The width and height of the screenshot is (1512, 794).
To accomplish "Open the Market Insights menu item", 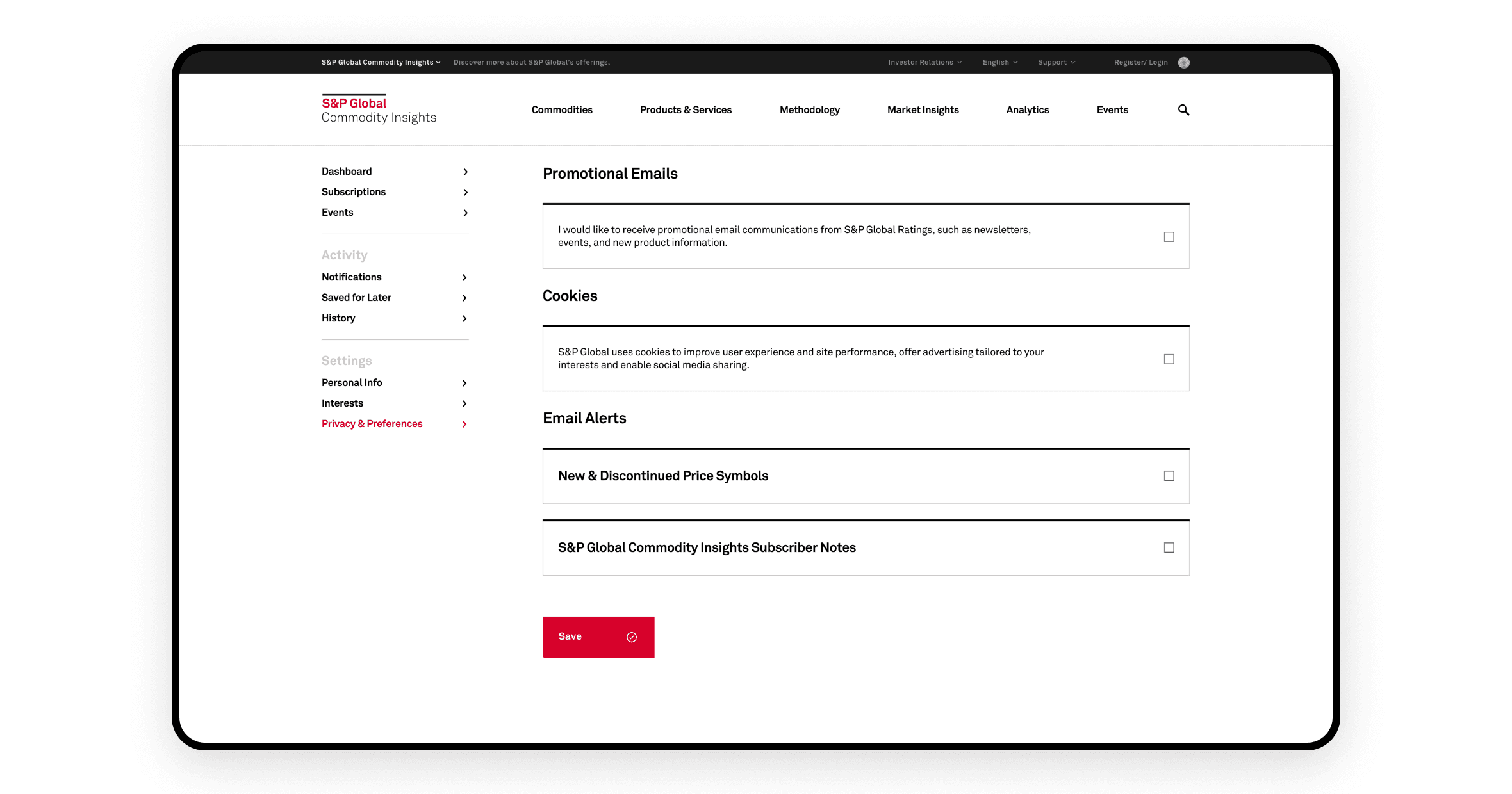I will (x=923, y=110).
